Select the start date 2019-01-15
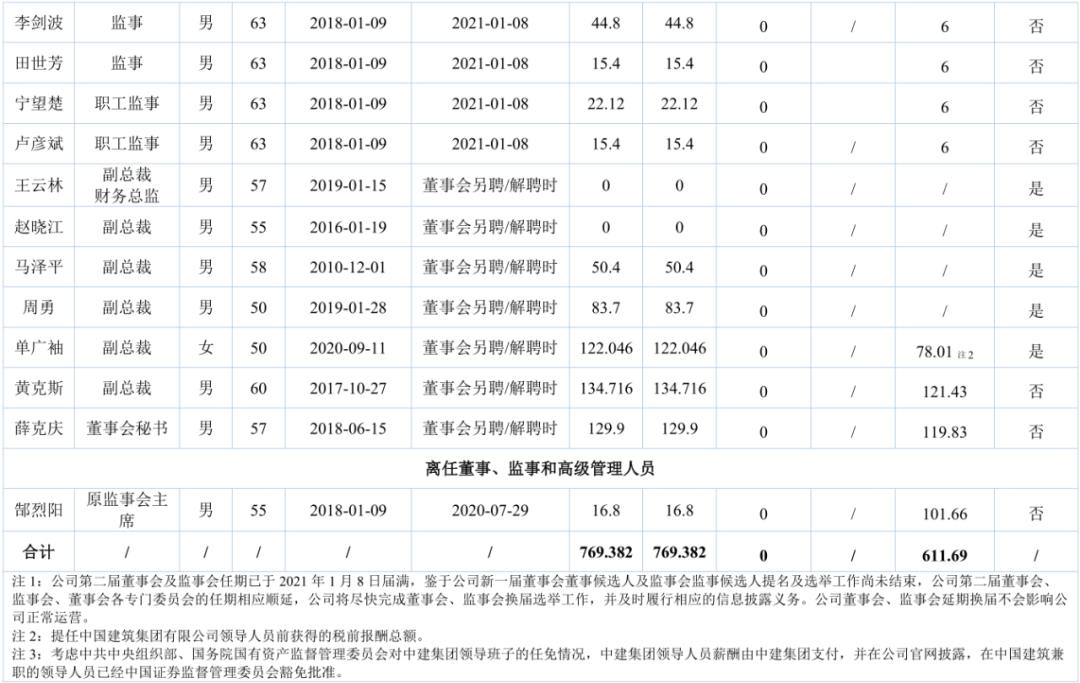Viewport: 1080px width, 683px height. click(x=348, y=186)
